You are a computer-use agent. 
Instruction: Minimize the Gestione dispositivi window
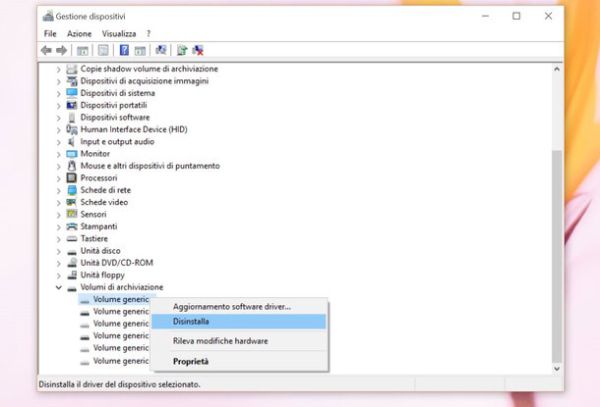[x=485, y=16]
